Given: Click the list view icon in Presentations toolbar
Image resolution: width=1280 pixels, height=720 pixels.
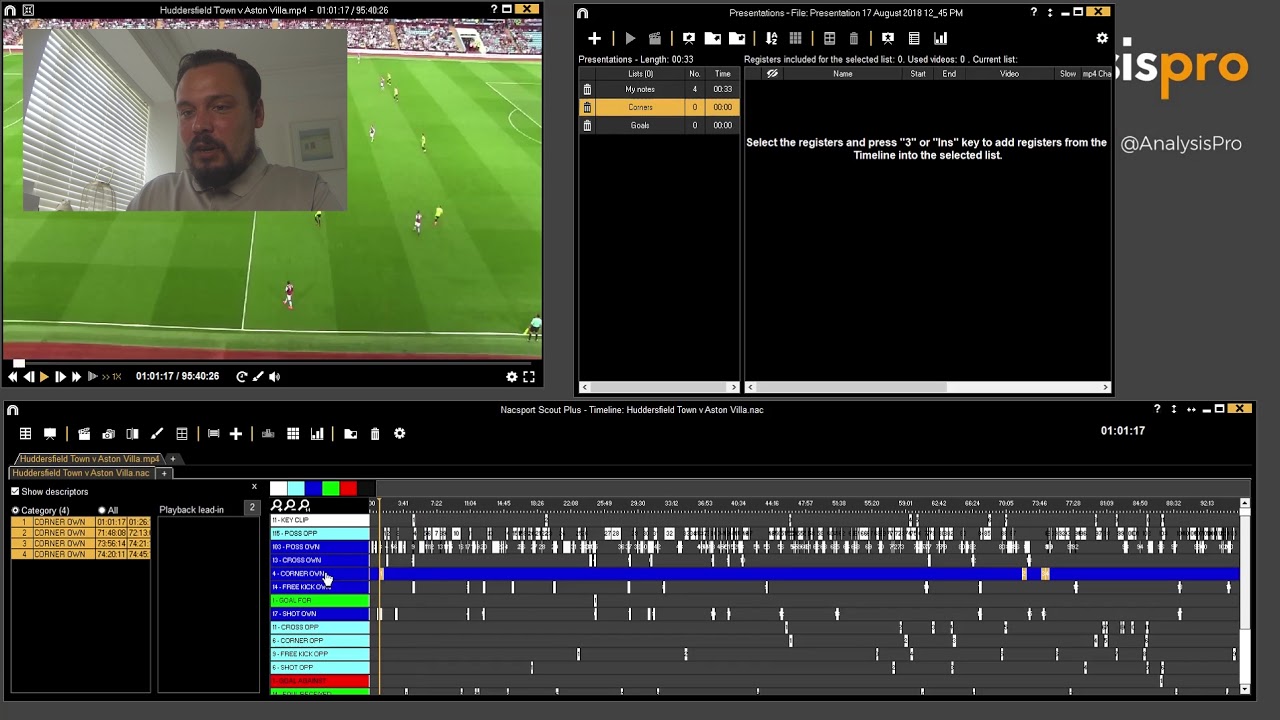Looking at the screenshot, I should point(914,38).
